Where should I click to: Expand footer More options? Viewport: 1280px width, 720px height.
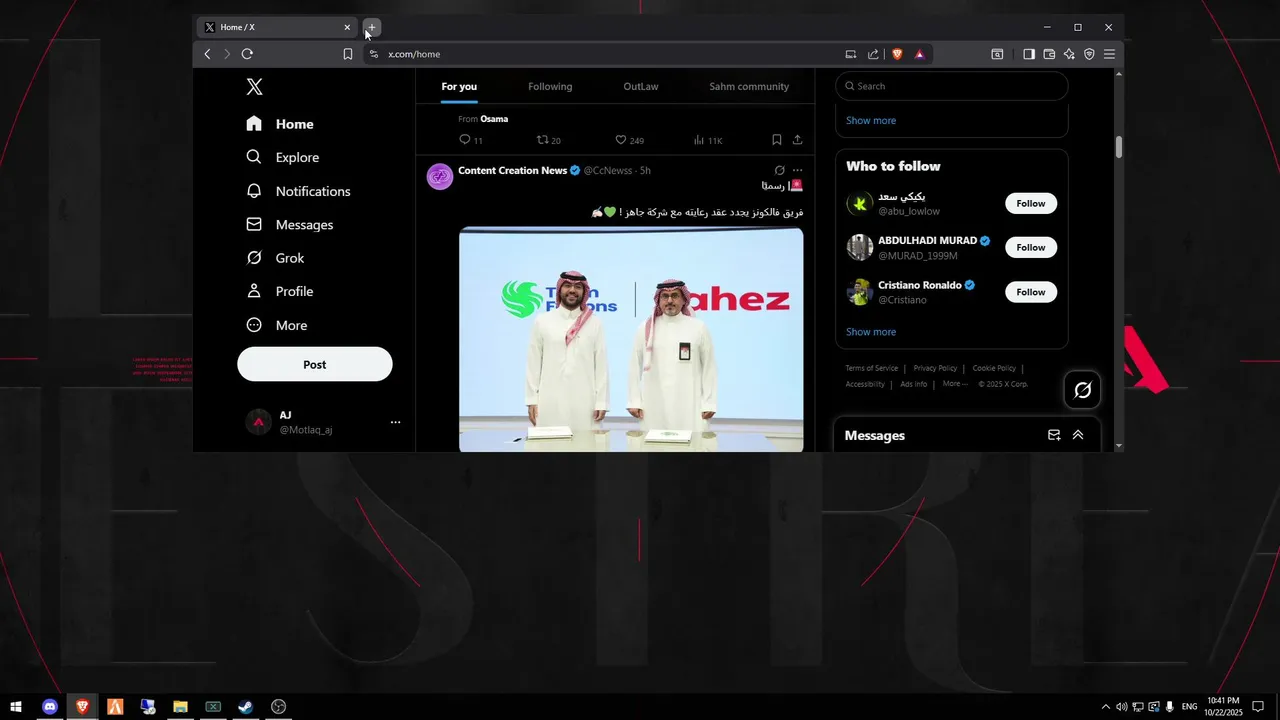(x=955, y=384)
